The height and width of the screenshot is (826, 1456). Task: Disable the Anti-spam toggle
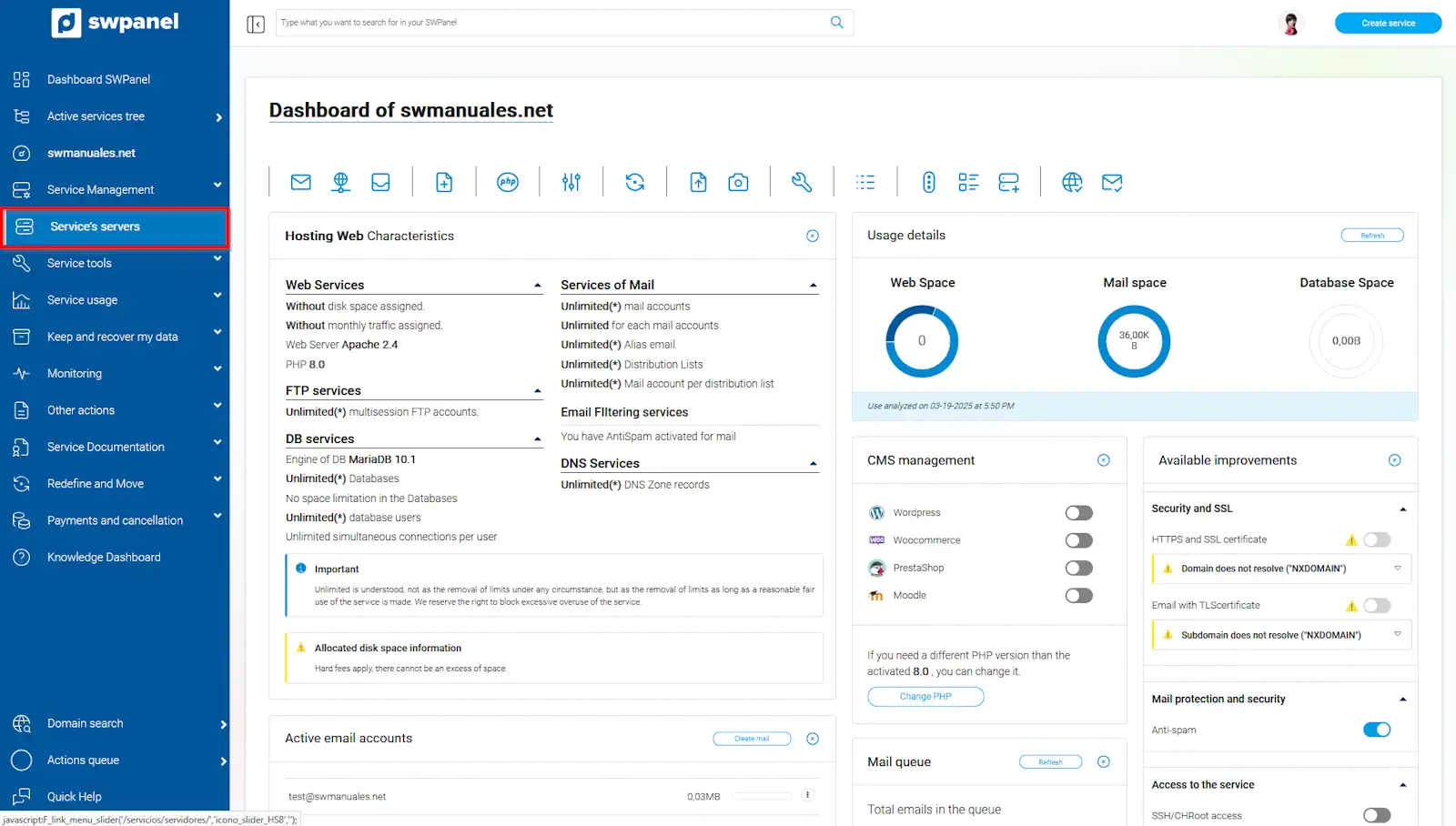point(1376,730)
